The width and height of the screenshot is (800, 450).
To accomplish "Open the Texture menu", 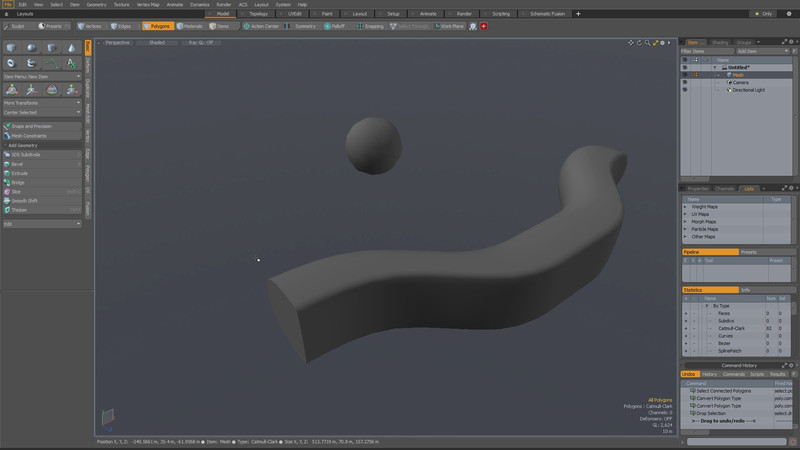I will point(121,5).
